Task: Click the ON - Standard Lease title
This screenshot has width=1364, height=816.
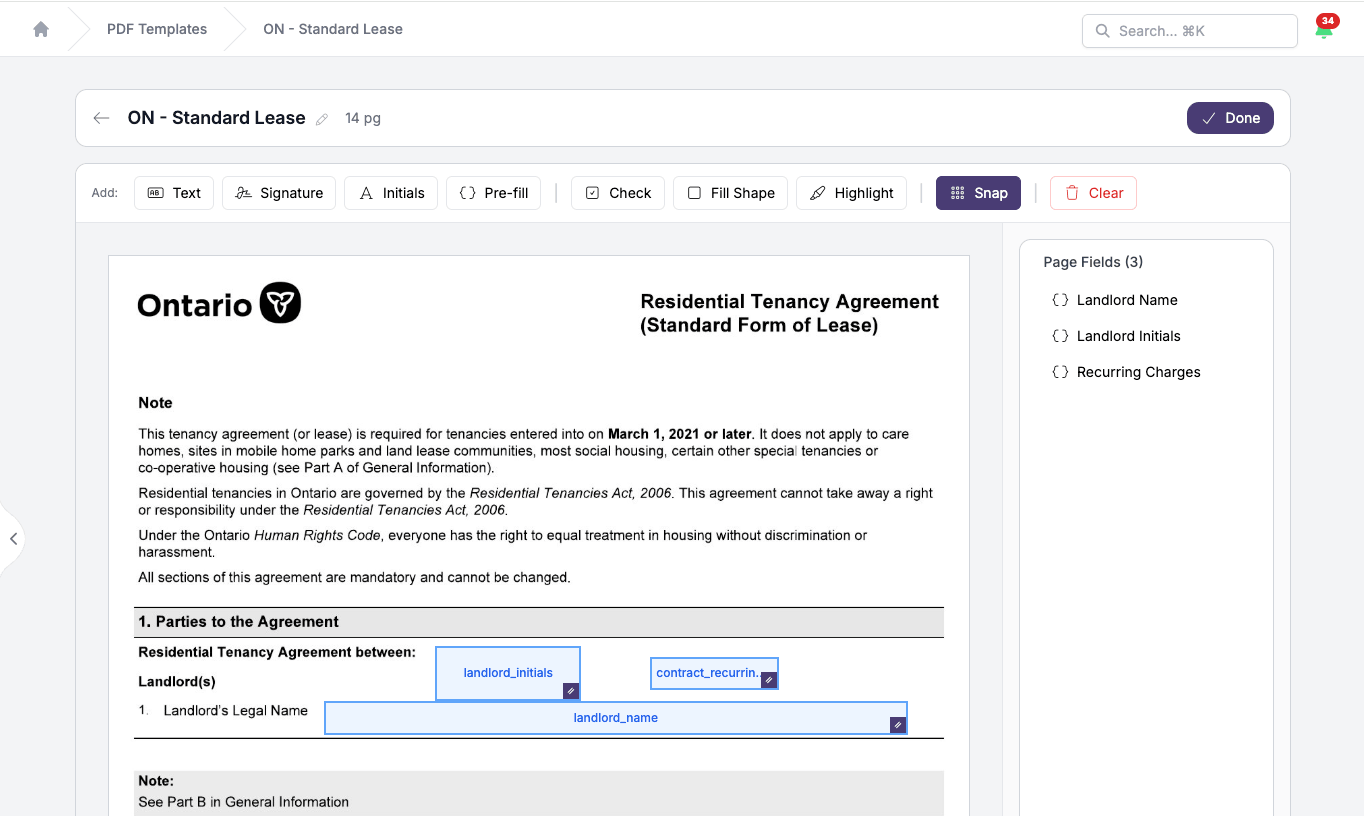Action: pyautogui.click(x=216, y=118)
